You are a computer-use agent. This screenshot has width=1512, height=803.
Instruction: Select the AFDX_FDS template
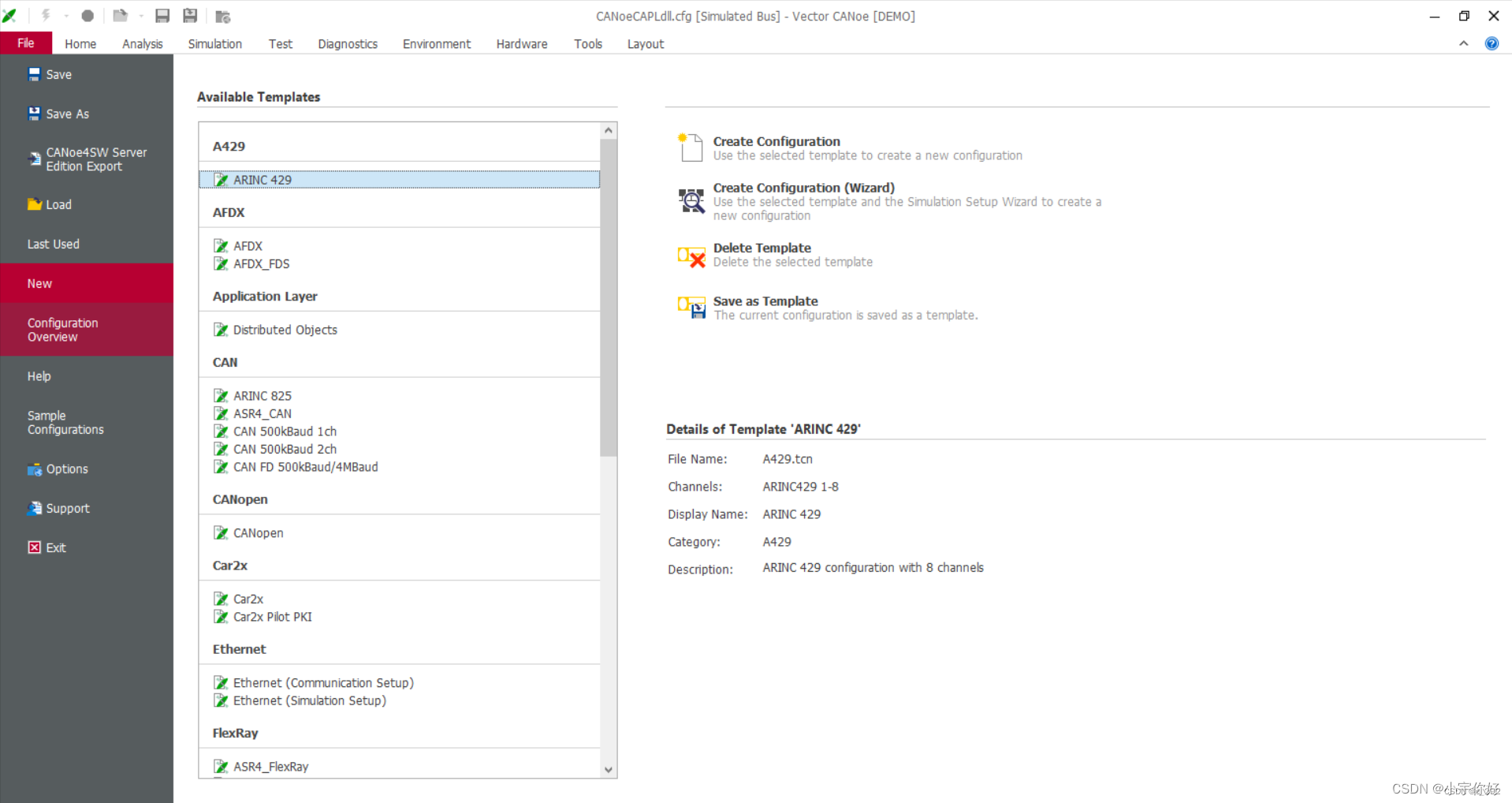399,263
